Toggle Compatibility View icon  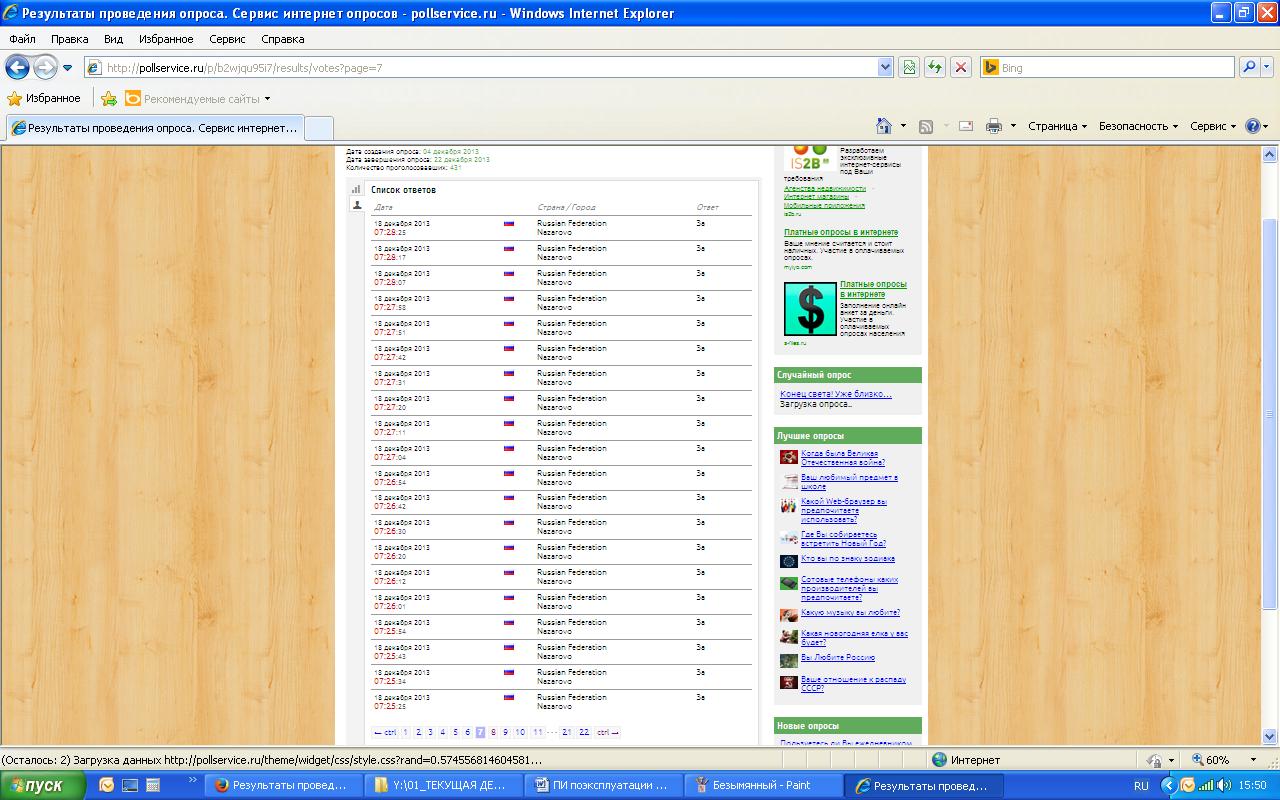pyautogui.click(x=909, y=68)
